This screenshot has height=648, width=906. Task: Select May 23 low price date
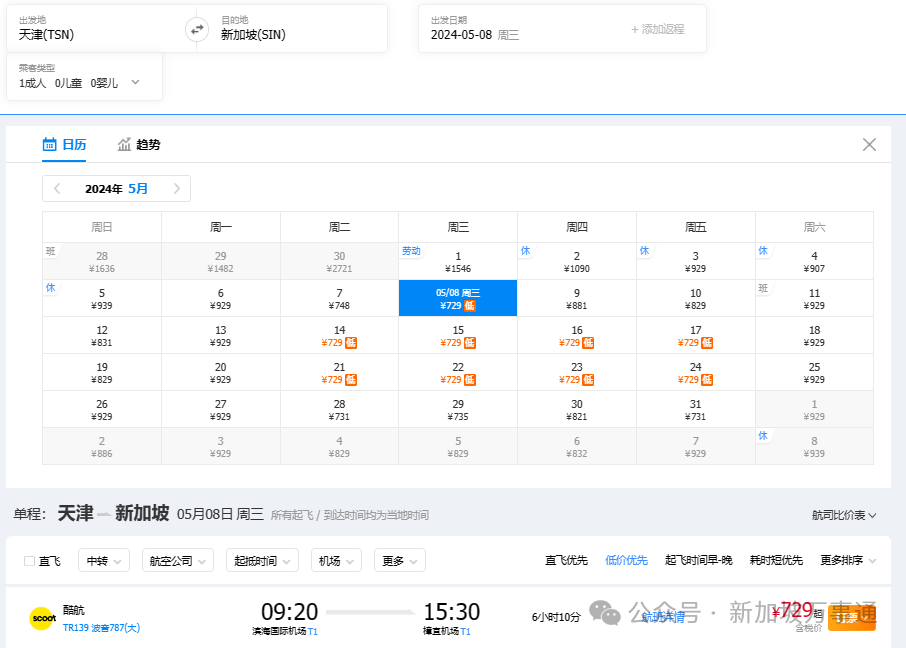pos(577,372)
